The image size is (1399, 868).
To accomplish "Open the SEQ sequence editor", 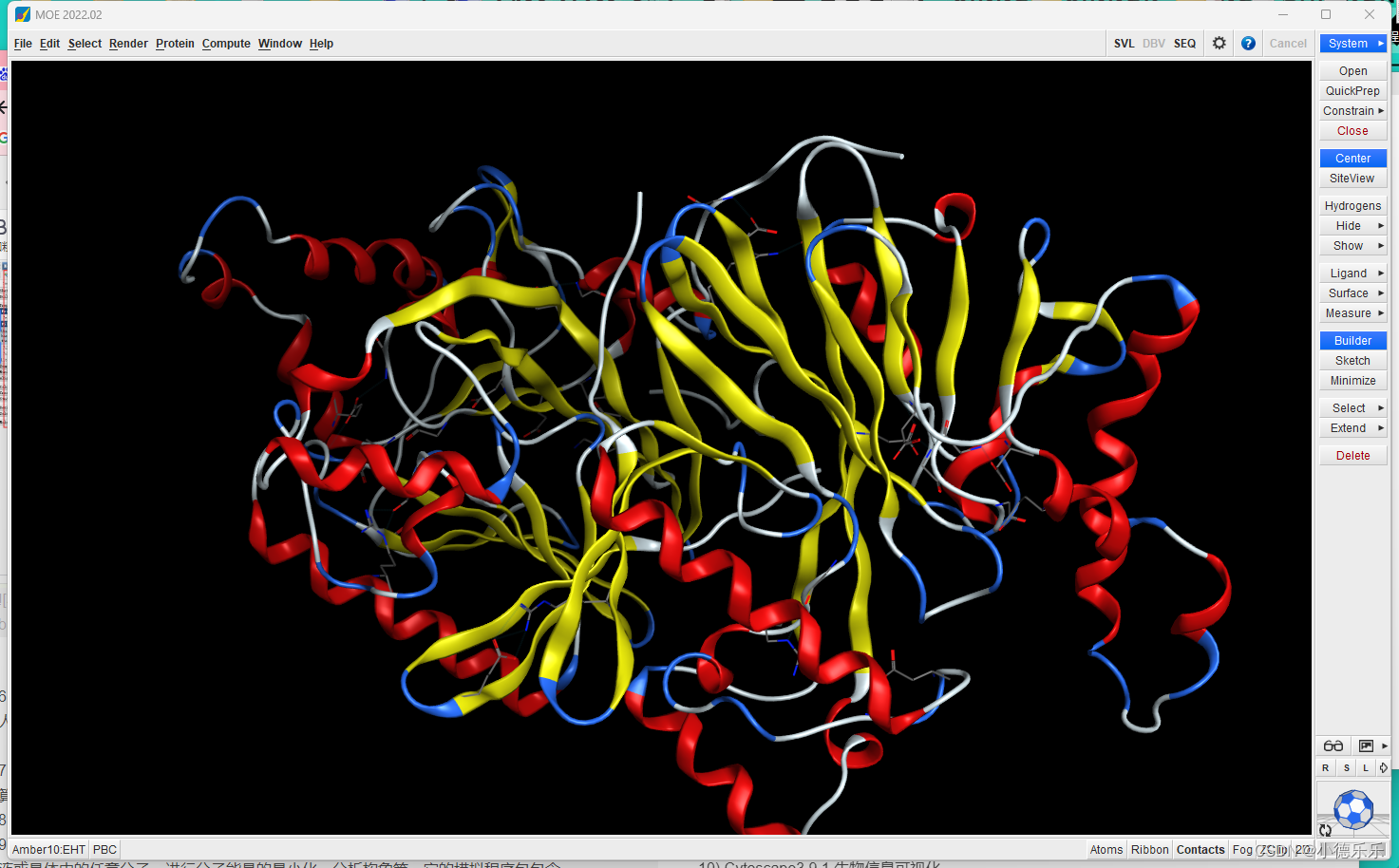I will click(x=1184, y=44).
